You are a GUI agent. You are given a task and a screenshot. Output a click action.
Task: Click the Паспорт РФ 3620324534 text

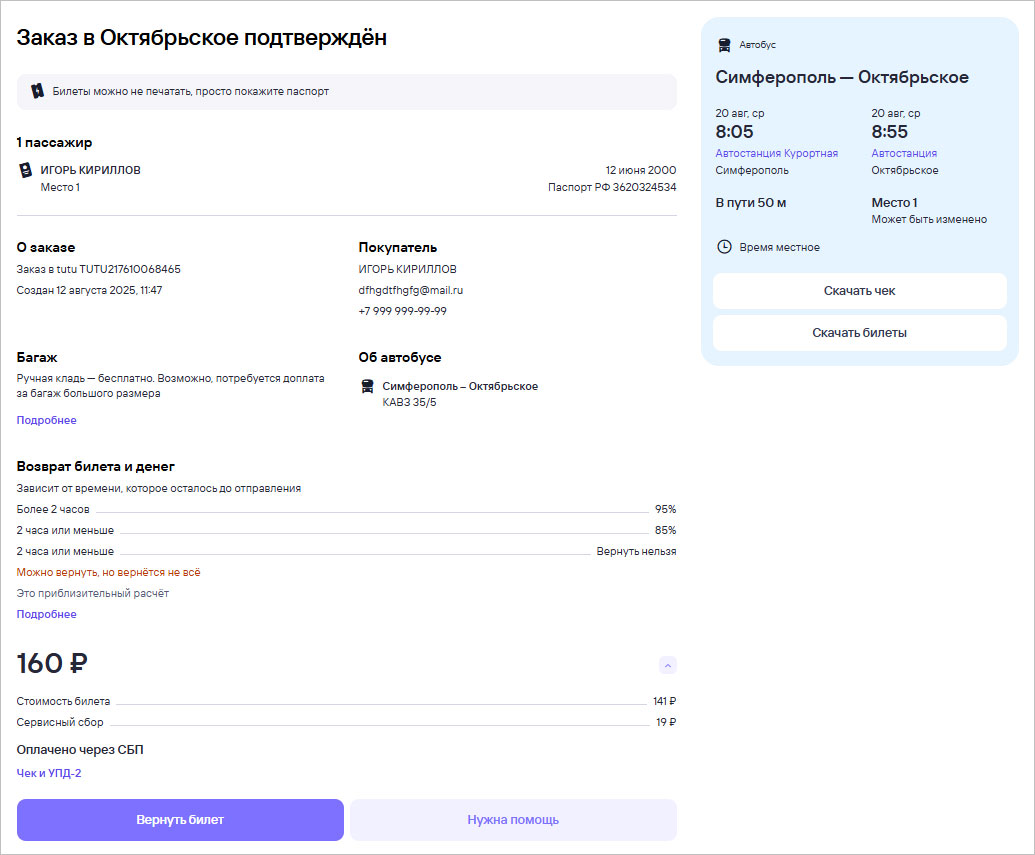(611, 187)
